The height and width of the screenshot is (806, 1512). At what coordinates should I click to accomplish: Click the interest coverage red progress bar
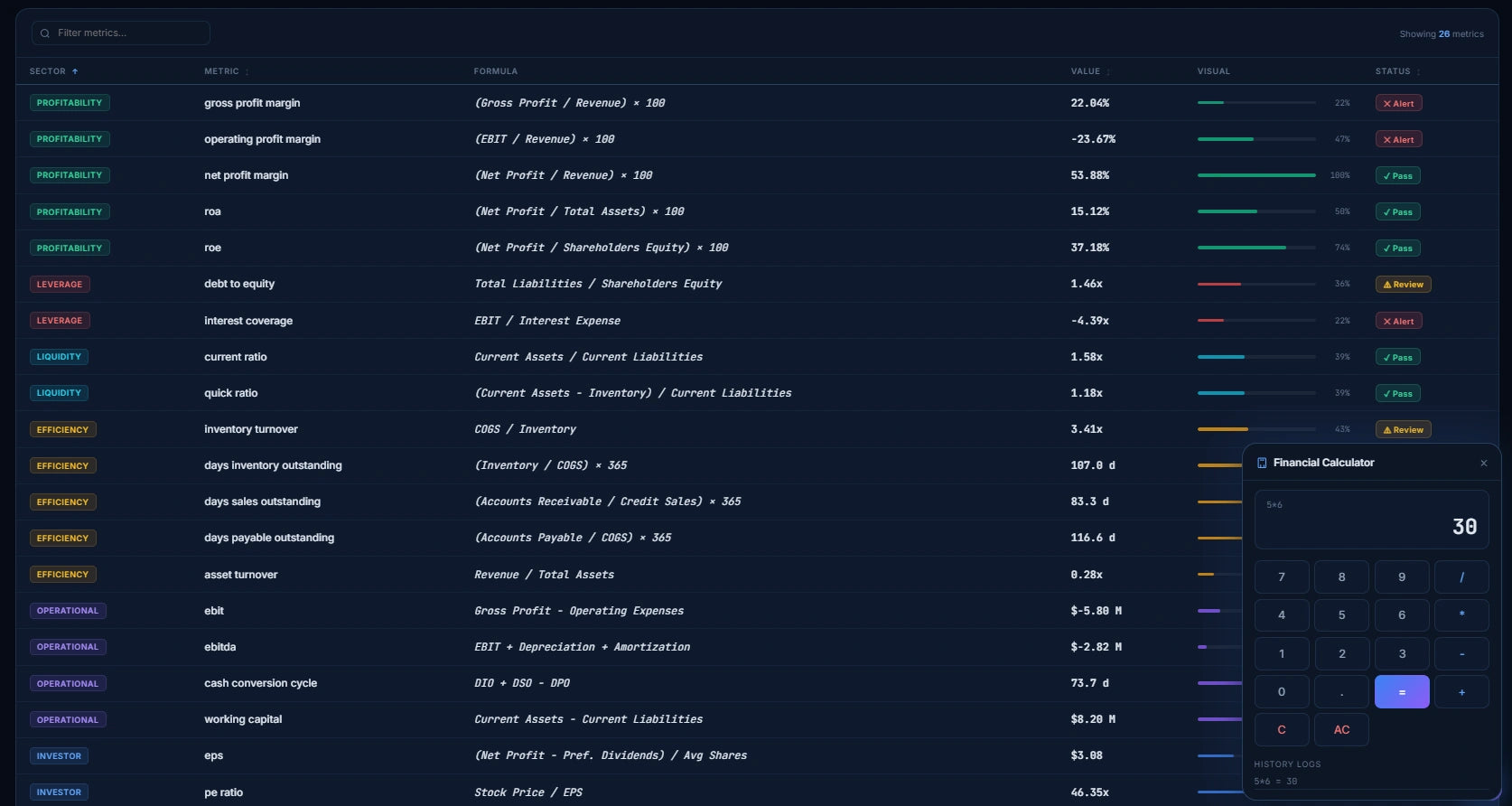(x=1255, y=321)
